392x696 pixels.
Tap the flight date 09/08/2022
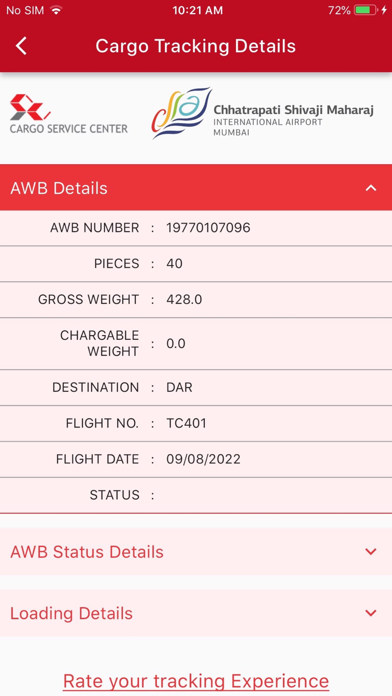click(203, 459)
